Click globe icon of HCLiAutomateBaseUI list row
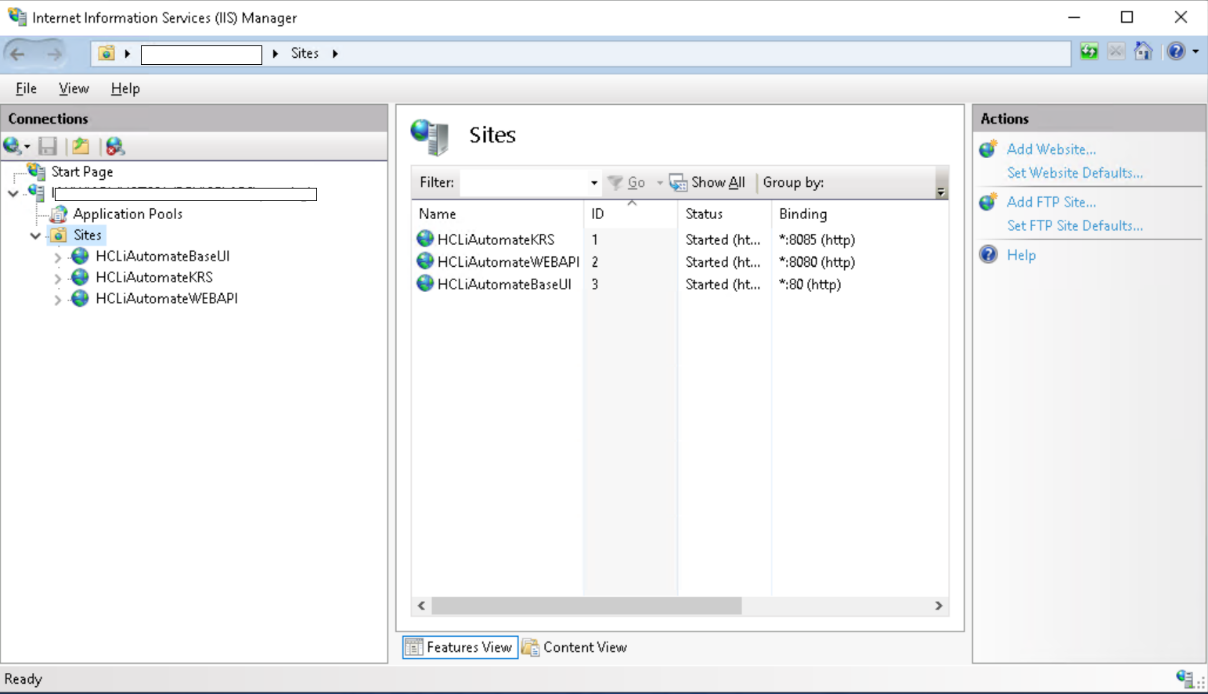The height and width of the screenshot is (694, 1208). (x=425, y=284)
